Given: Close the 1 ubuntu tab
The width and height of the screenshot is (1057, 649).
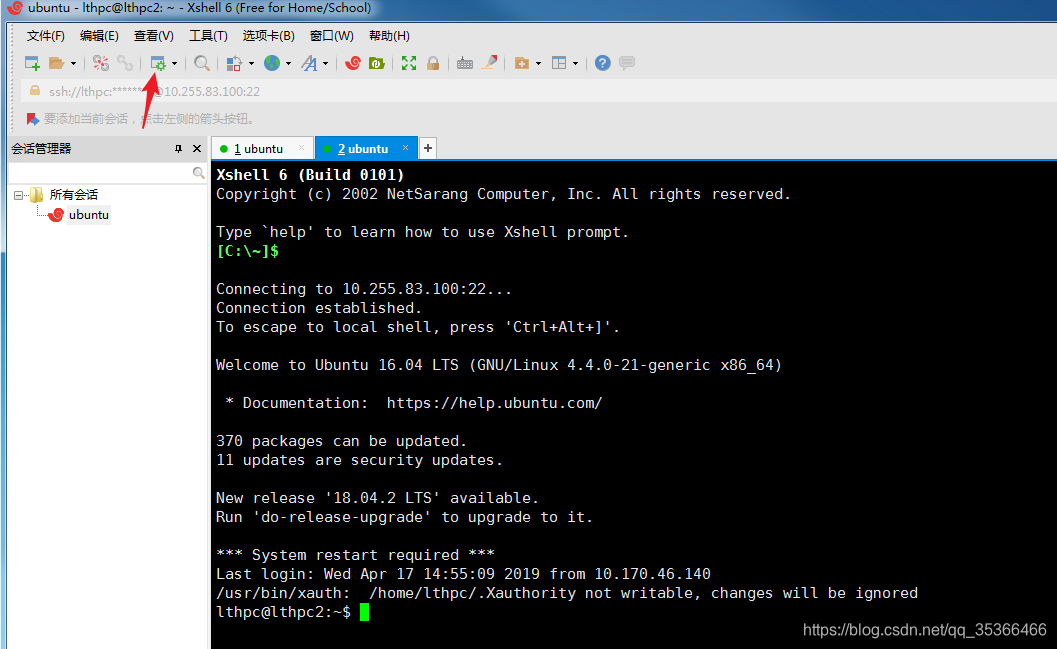Looking at the screenshot, I should pos(301,148).
